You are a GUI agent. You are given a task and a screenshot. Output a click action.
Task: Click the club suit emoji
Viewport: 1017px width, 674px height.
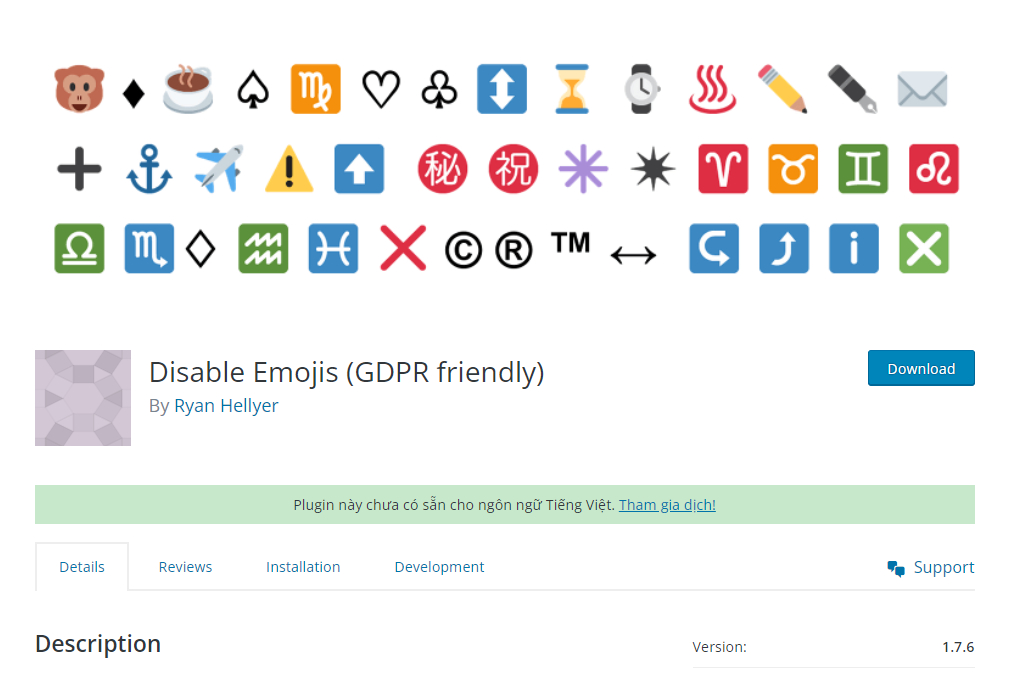[439, 90]
